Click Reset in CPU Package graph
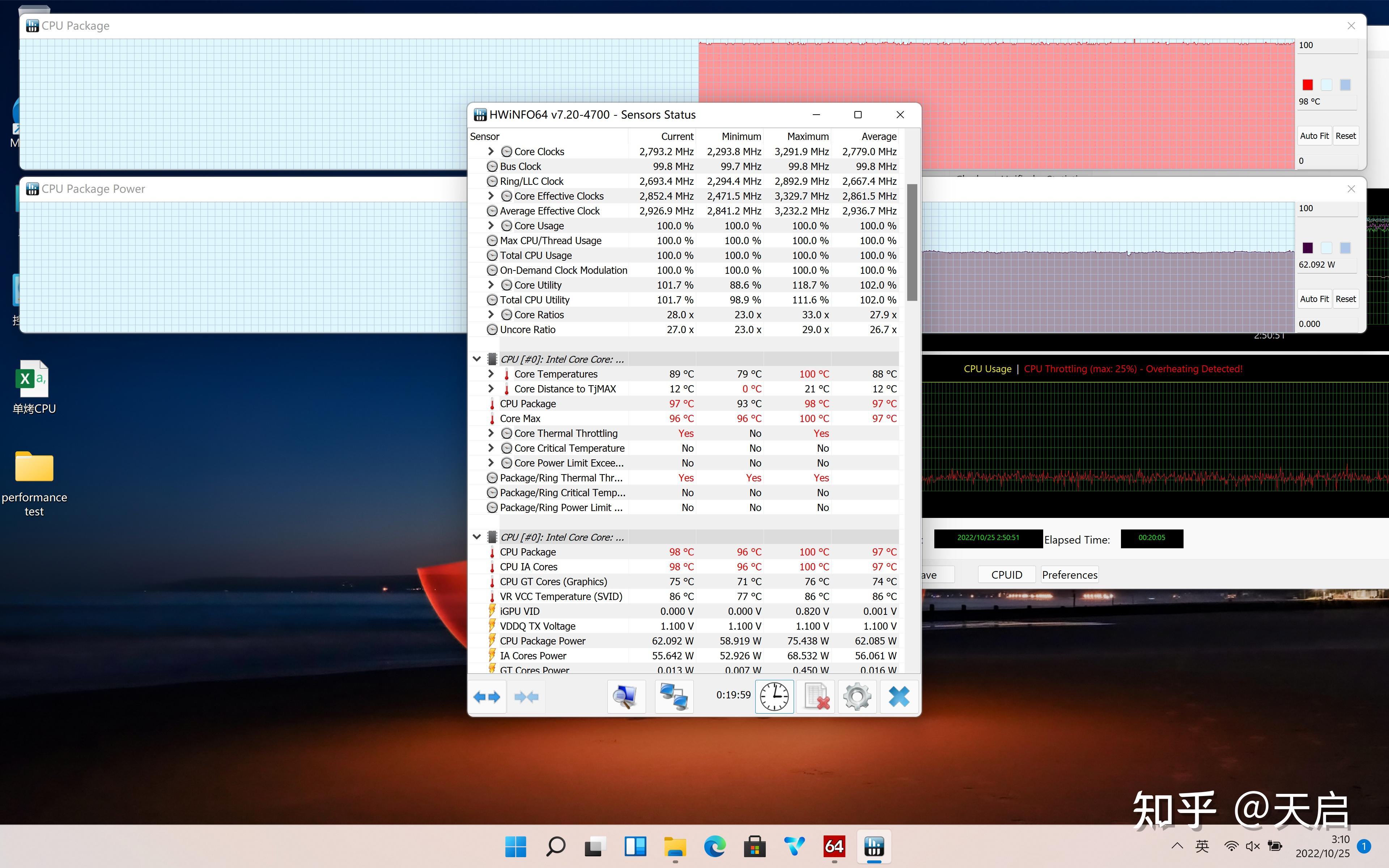The width and height of the screenshot is (1389, 868). click(1345, 136)
